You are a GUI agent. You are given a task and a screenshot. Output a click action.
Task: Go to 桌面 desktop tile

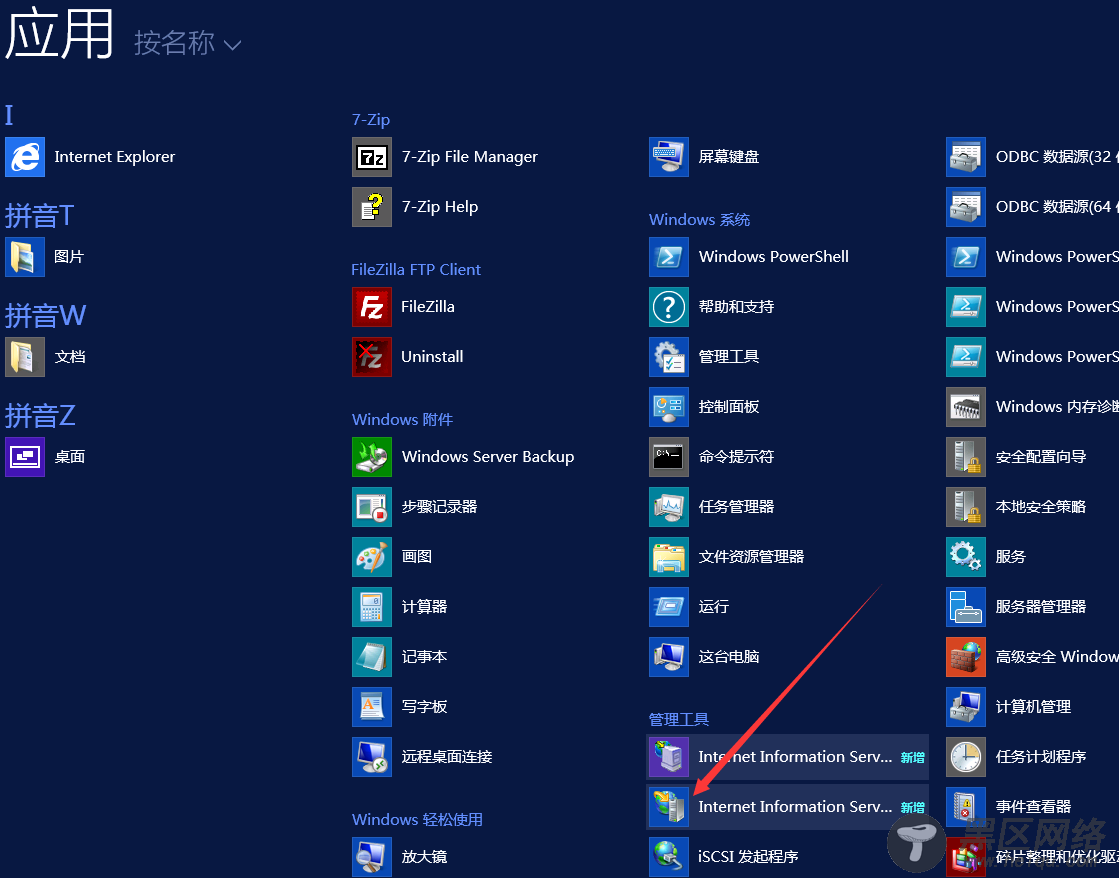[x=46, y=457]
